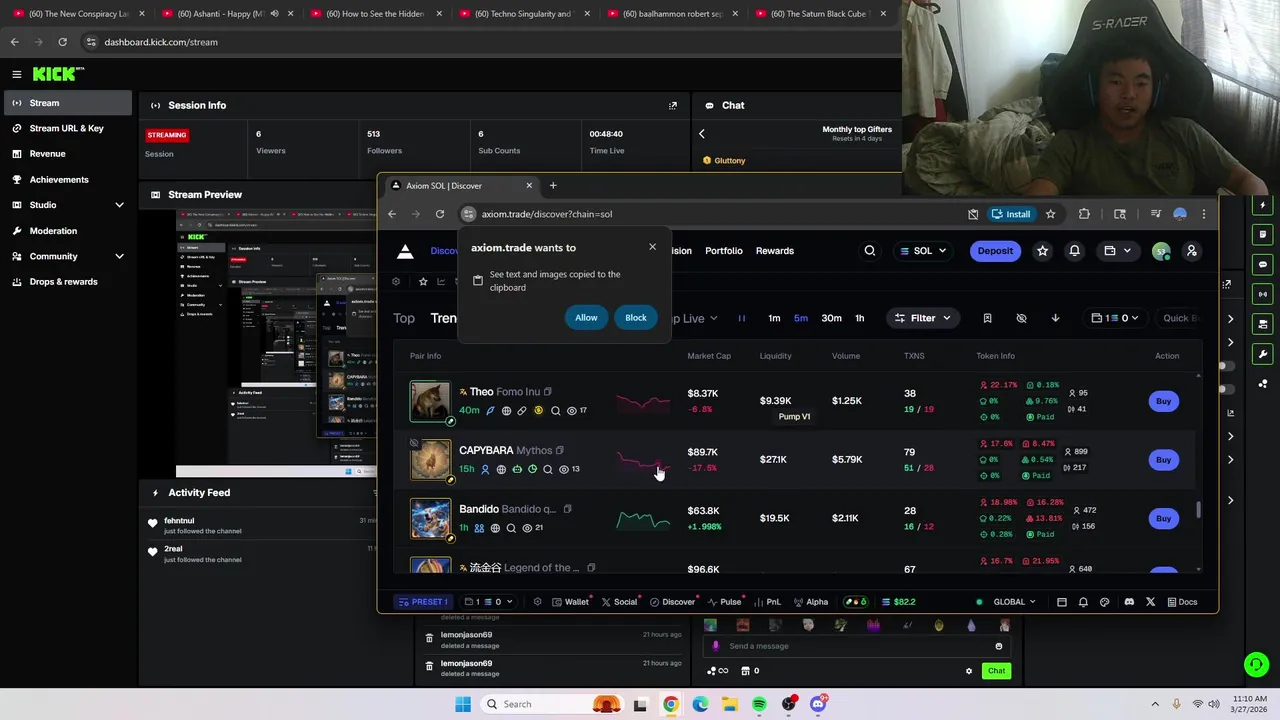Open footer notification bell icon
Viewport: 1280px width, 720px height.
1083,602
